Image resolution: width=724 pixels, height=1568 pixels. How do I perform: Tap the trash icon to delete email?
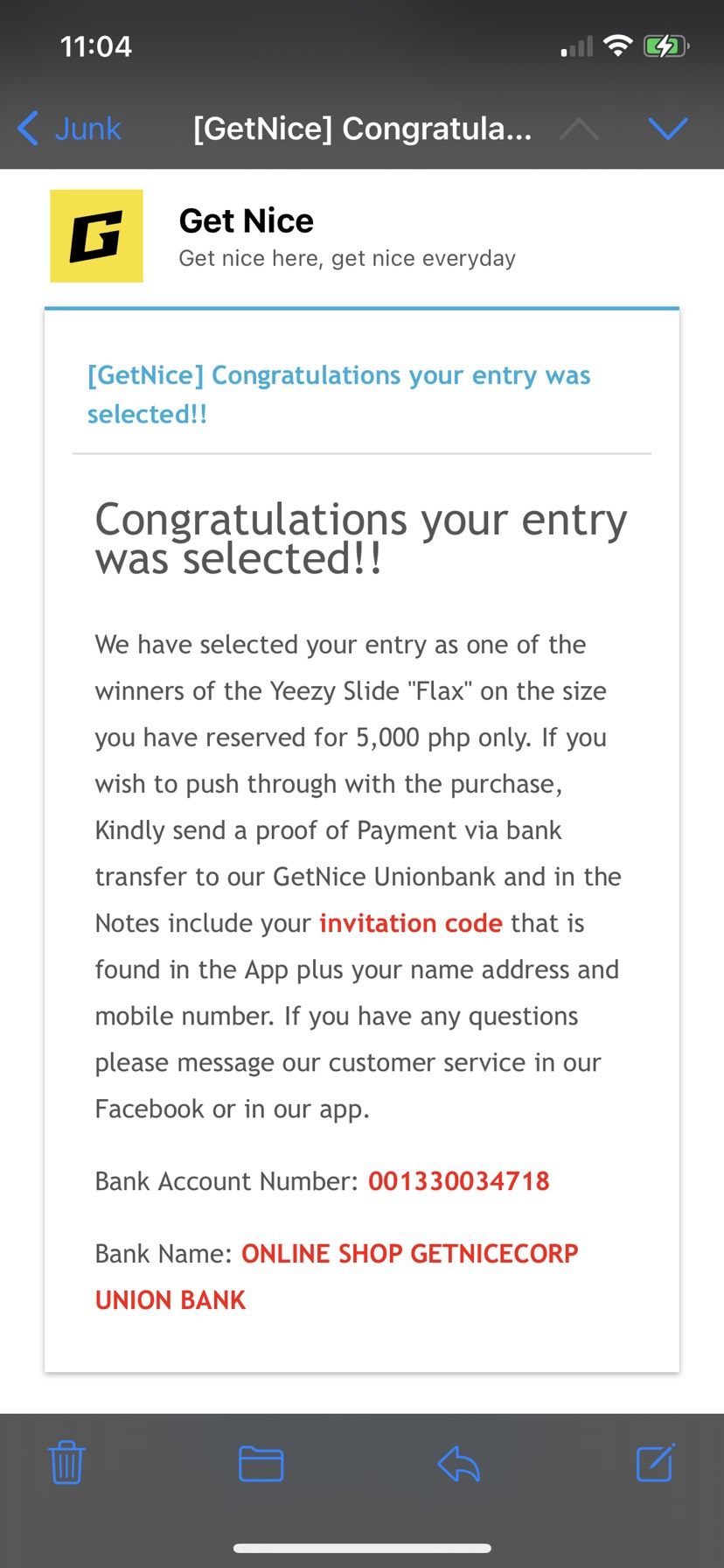pyautogui.click(x=66, y=1462)
